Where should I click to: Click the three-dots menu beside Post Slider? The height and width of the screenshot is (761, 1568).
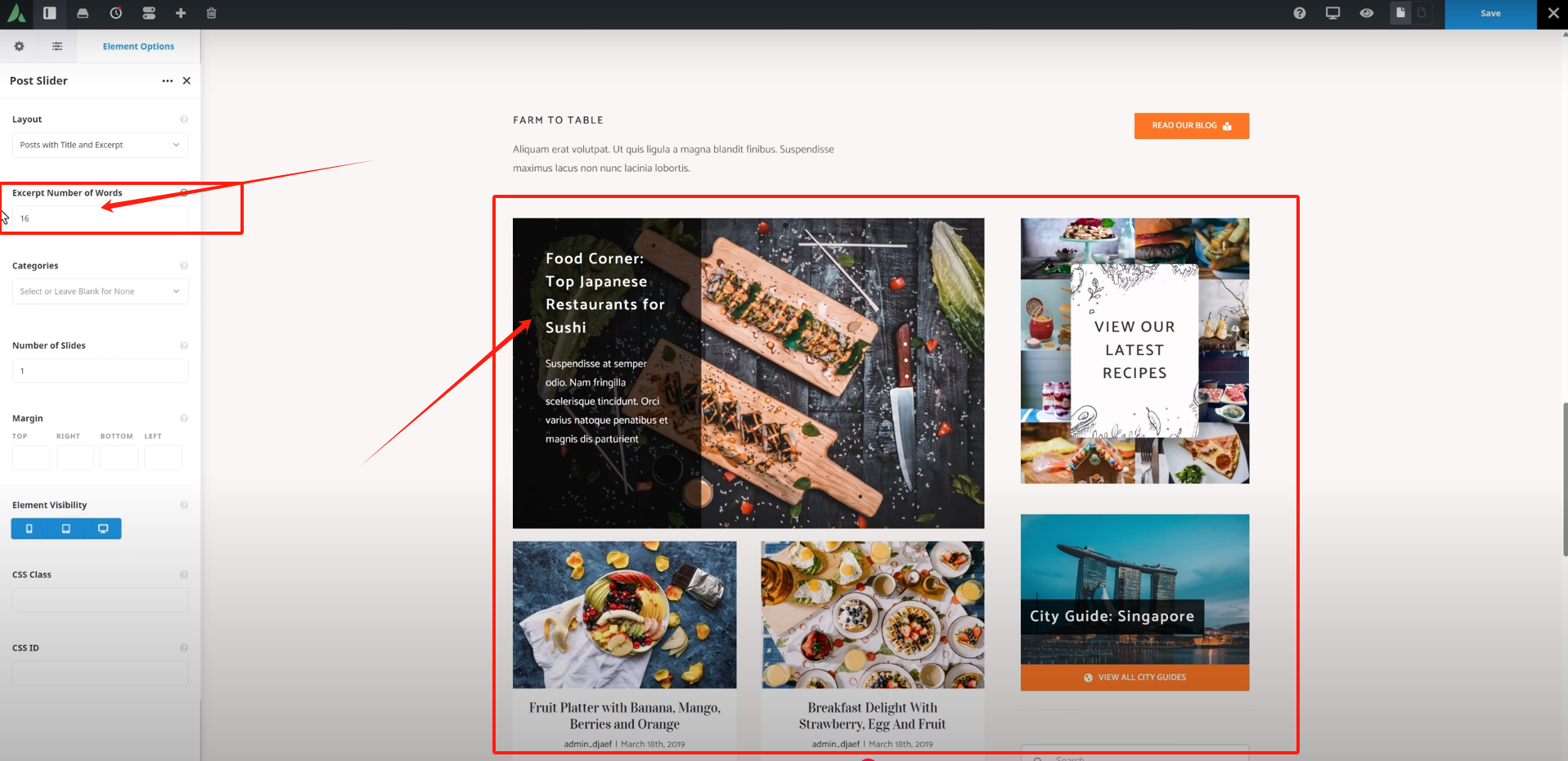coord(168,81)
